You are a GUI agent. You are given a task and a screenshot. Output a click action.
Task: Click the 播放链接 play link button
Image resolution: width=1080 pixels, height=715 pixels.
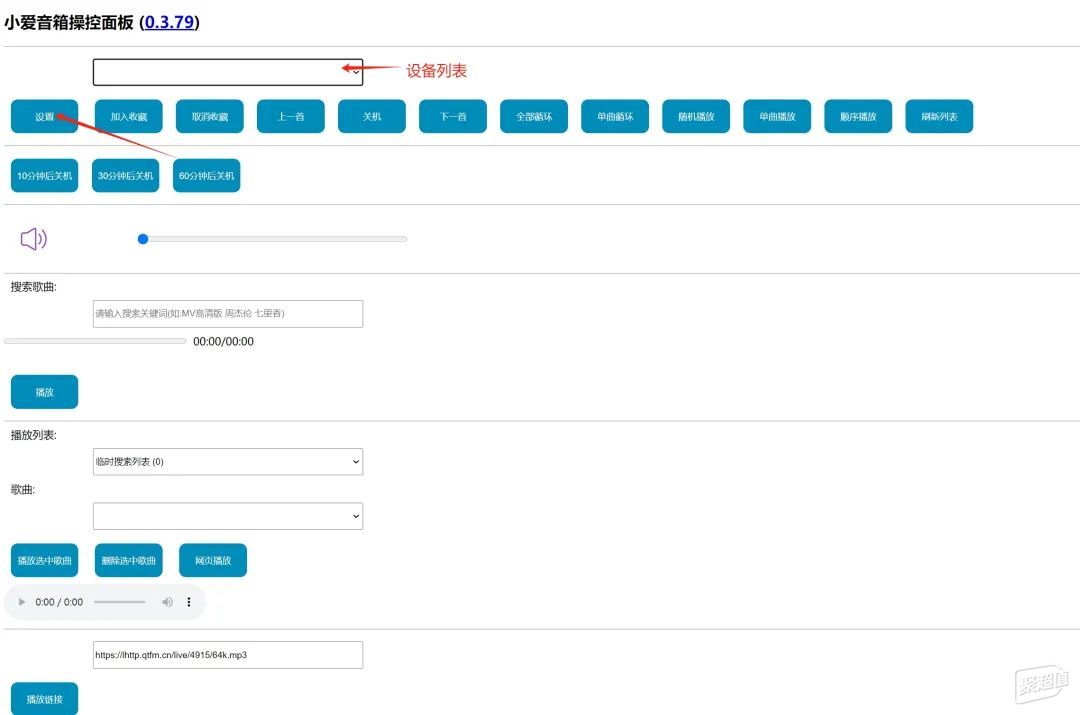coord(45,699)
